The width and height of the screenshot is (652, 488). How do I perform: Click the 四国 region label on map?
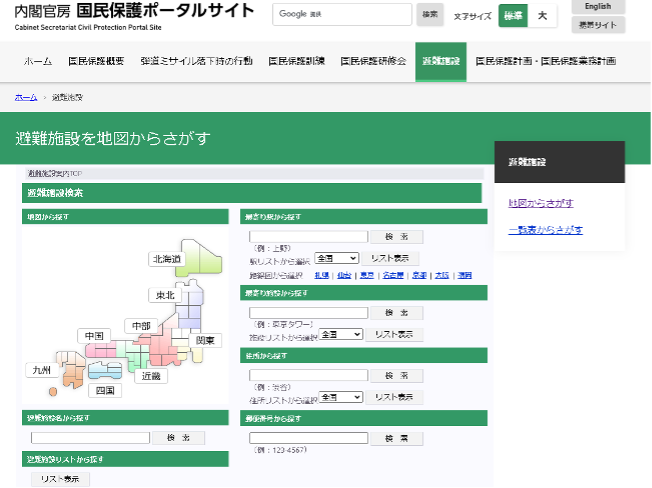[x=105, y=390]
